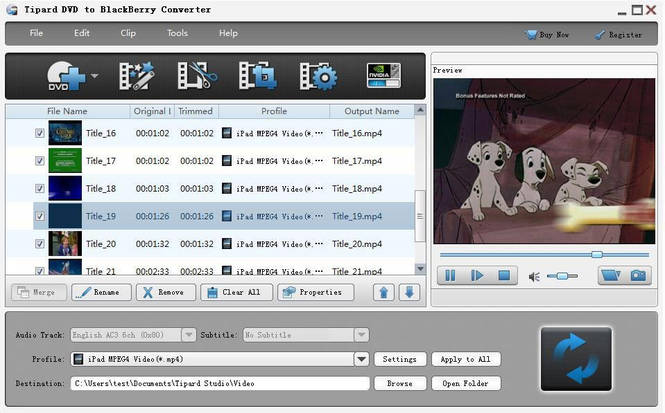
Task: Open the Preferences gear film icon
Action: coord(319,77)
